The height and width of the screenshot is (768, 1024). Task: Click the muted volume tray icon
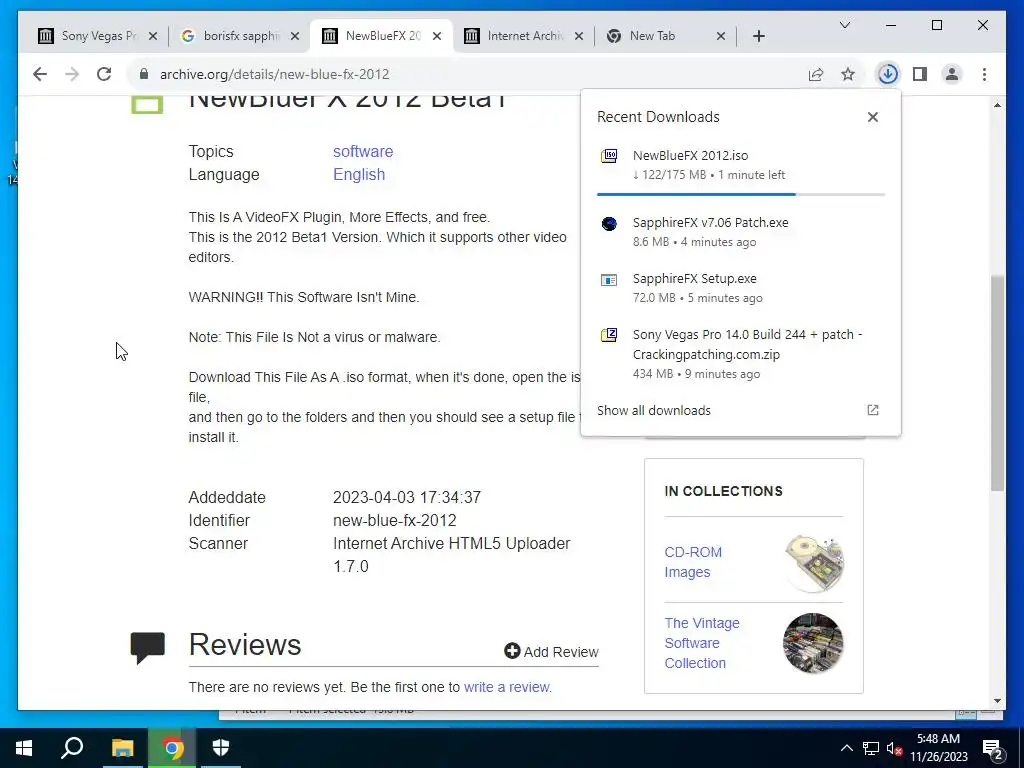[x=894, y=748]
